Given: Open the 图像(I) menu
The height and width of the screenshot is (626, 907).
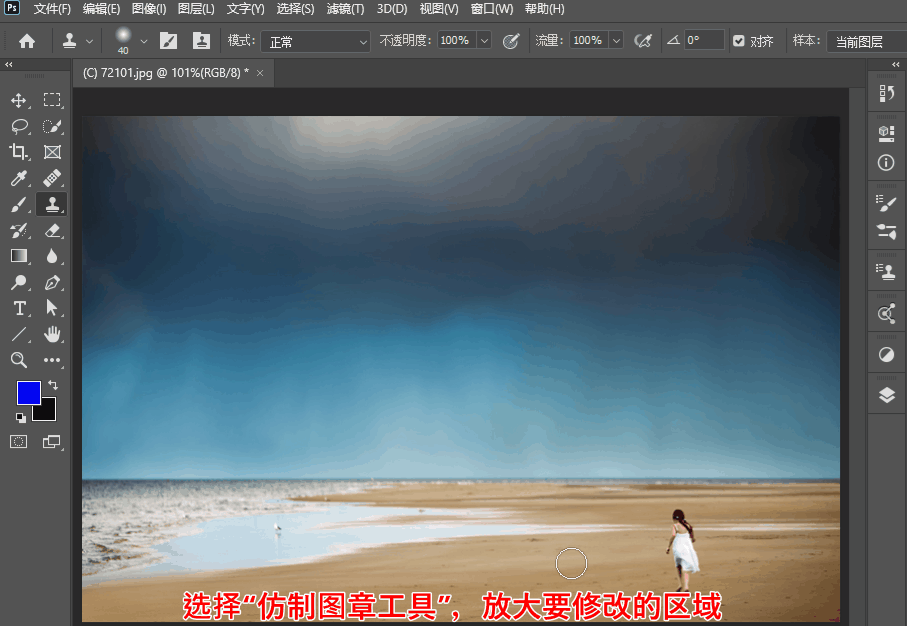Looking at the screenshot, I should point(149,9).
